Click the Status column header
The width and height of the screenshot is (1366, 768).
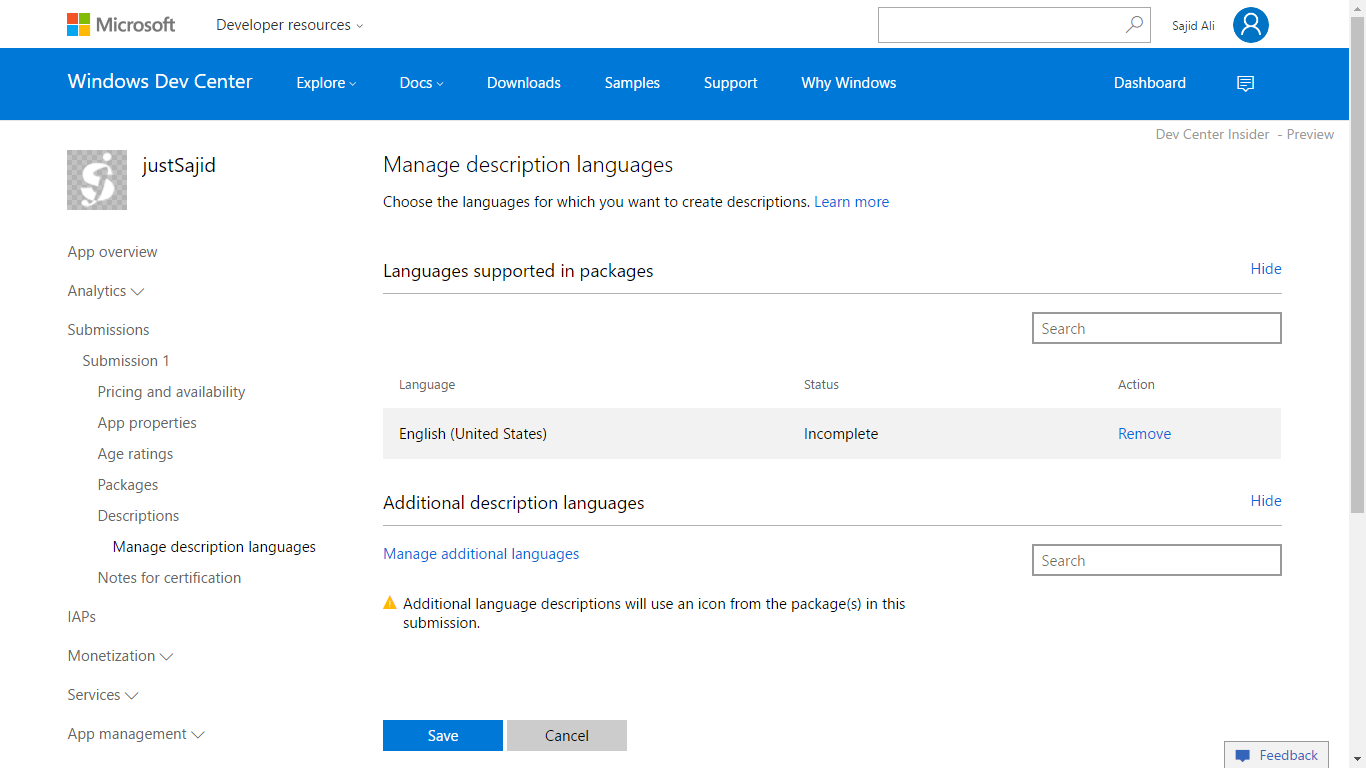click(821, 385)
